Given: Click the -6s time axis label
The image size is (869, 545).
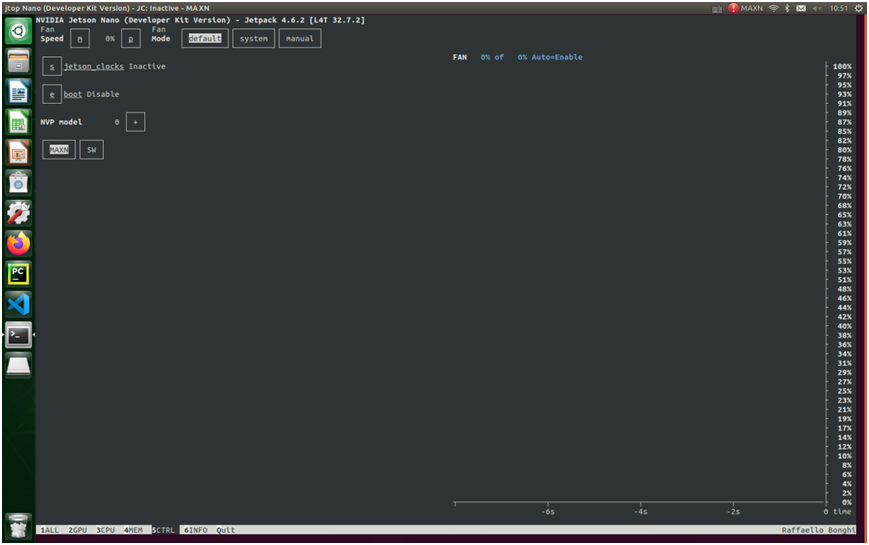Looking at the screenshot, I should click(x=548, y=512).
